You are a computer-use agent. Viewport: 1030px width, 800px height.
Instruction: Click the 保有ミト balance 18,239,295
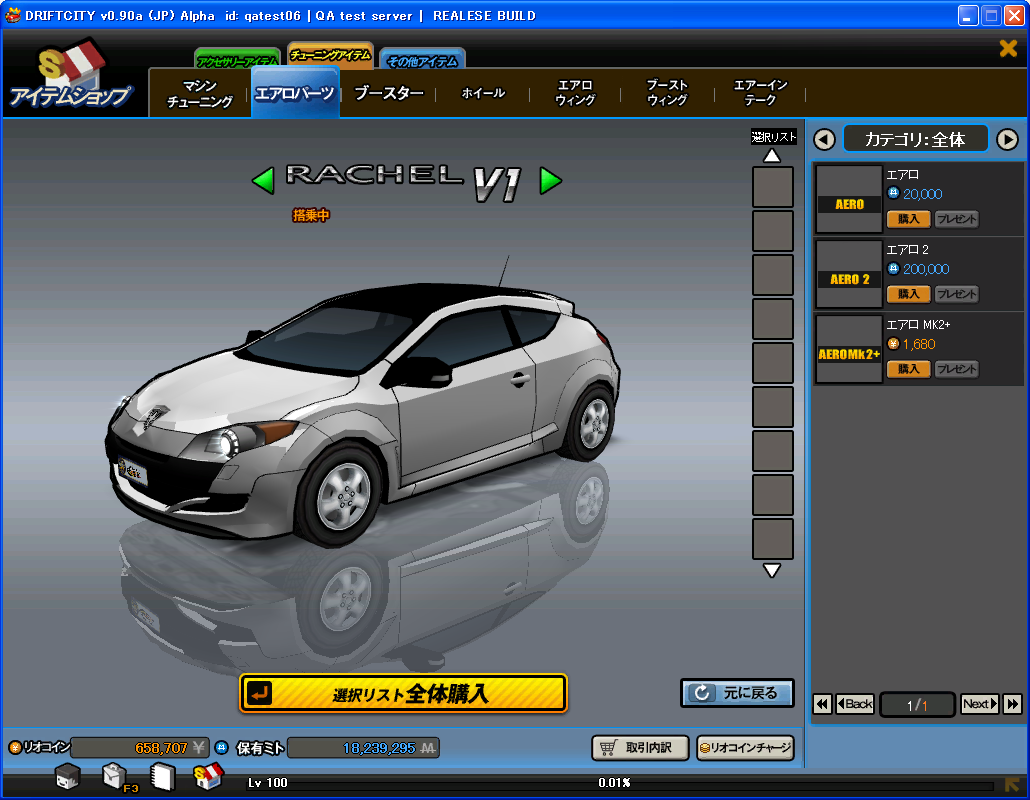pyautogui.click(x=363, y=747)
